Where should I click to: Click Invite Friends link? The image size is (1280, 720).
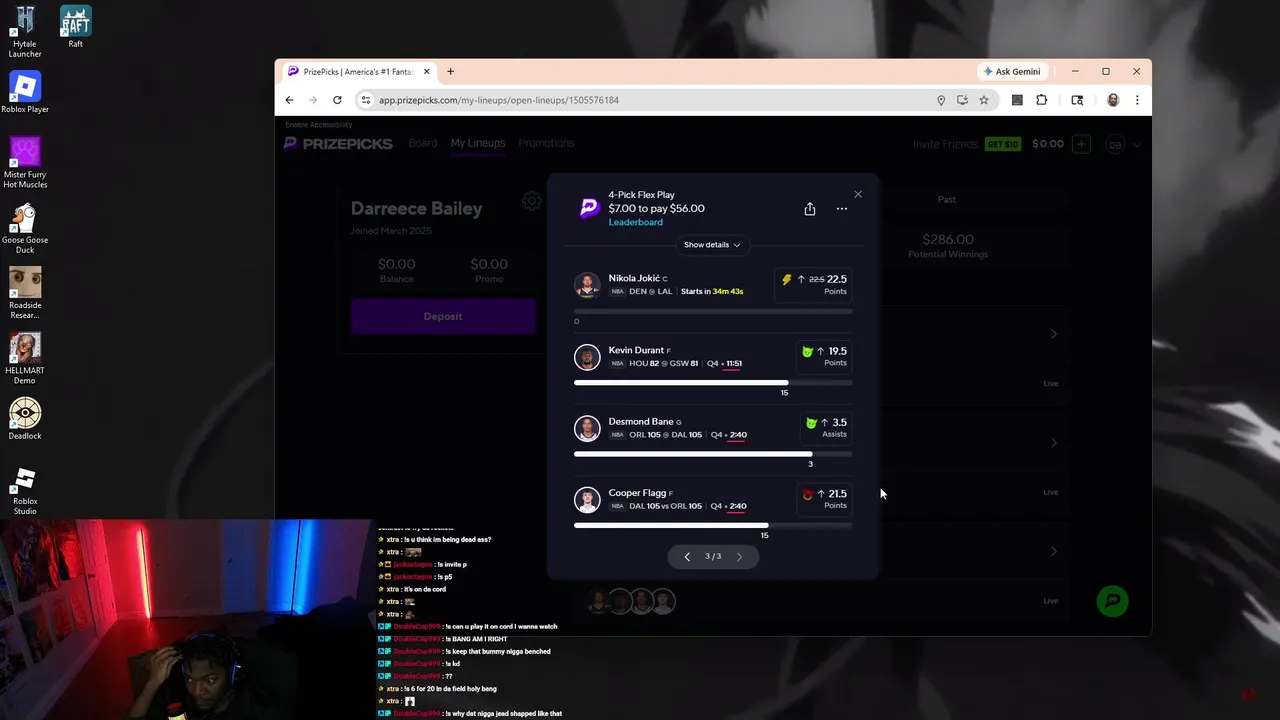[x=945, y=144]
